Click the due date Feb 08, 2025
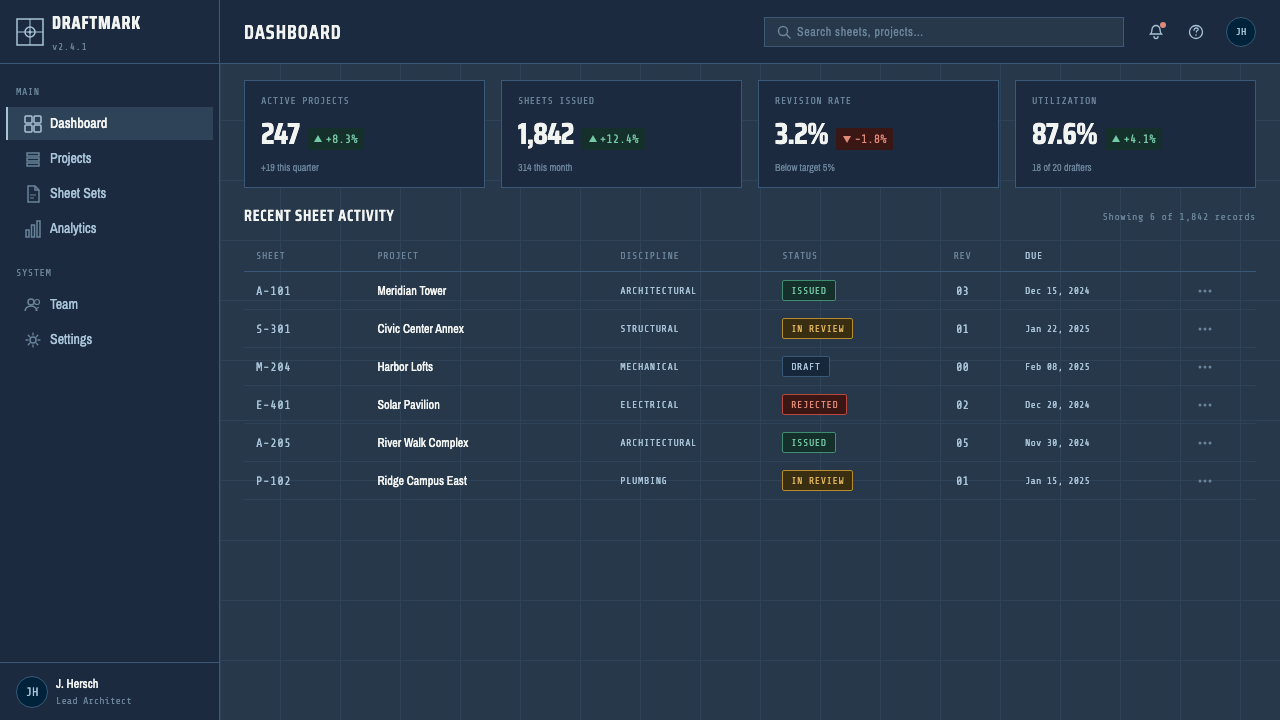The height and width of the screenshot is (720, 1280). coord(1057,367)
